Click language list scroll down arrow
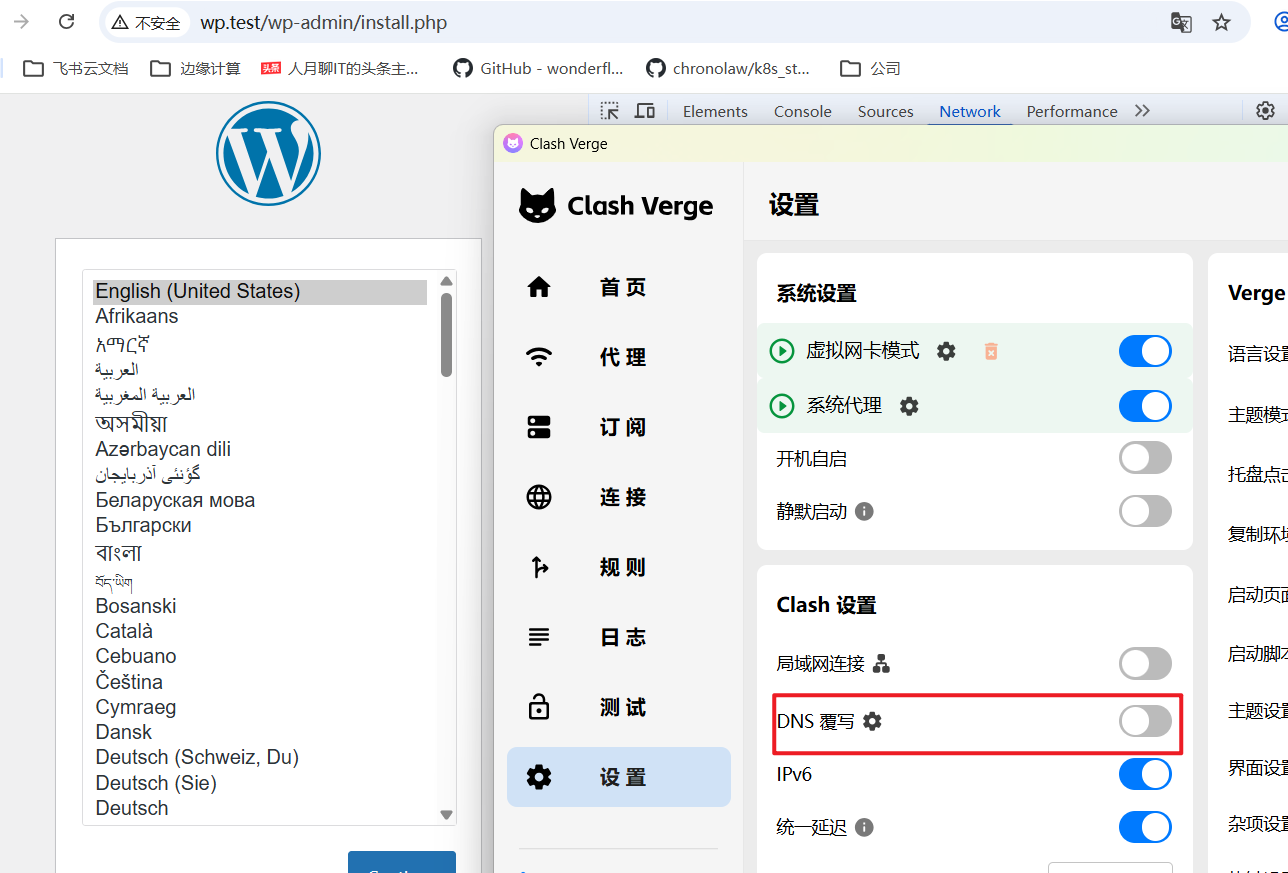1288x873 pixels. pyautogui.click(x=446, y=815)
